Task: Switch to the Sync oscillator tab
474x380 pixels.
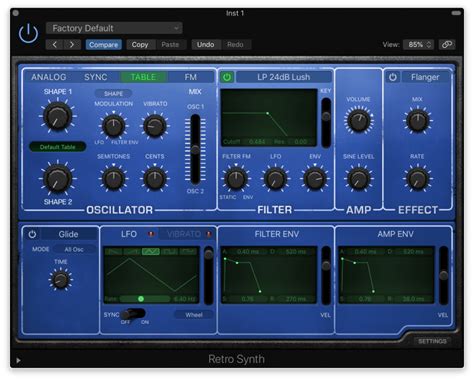Action: click(96, 77)
